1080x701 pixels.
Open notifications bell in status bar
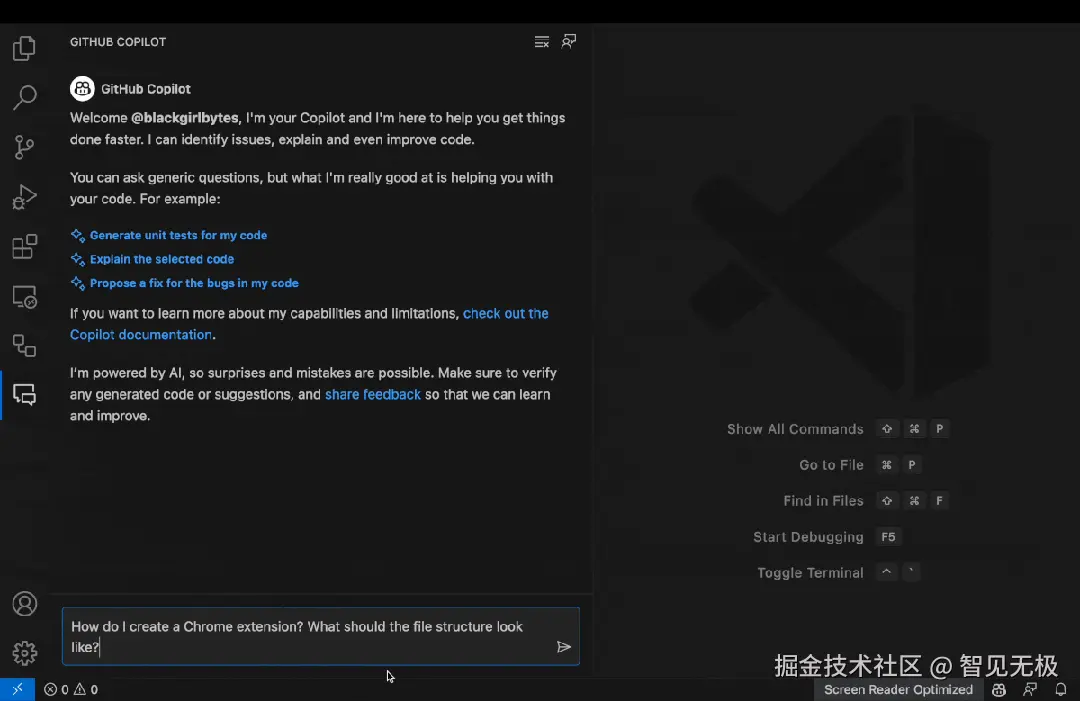coord(1061,689)
